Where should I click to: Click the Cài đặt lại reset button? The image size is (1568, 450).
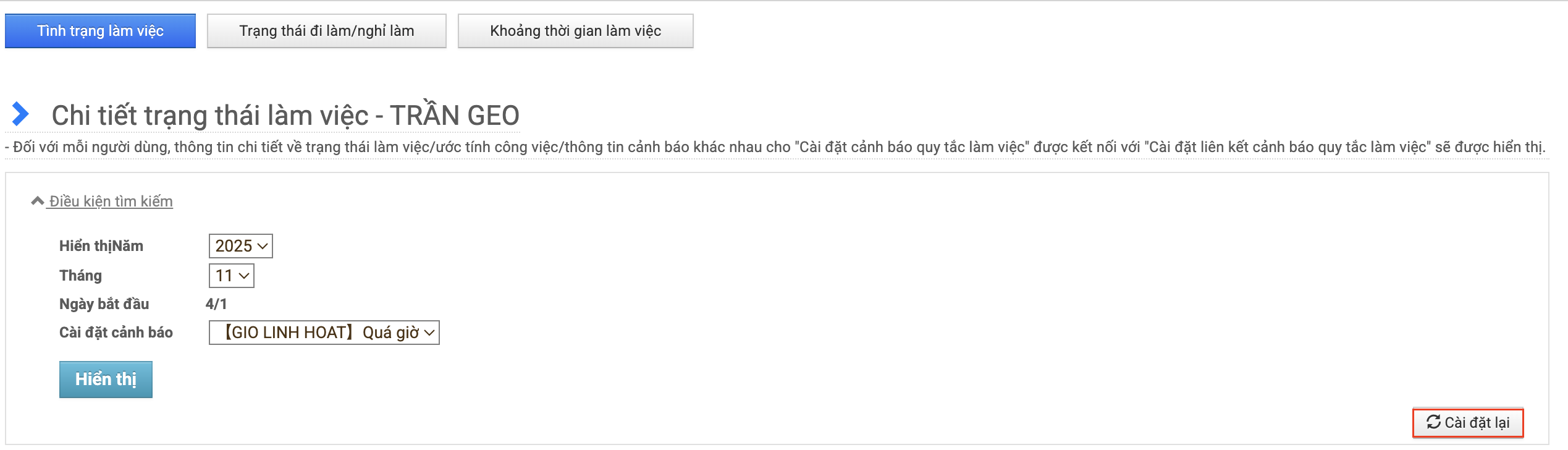[1468, 423]
